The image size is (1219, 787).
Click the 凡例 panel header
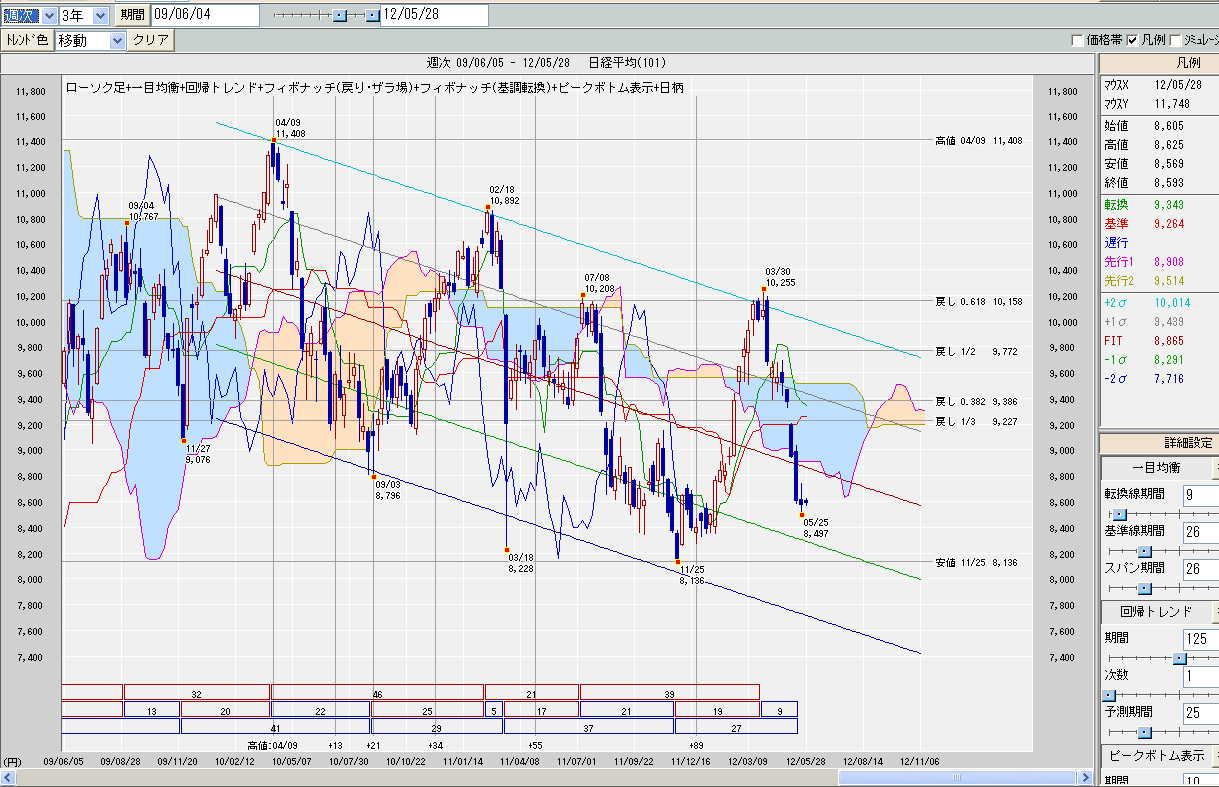(x=1159, y=62)
